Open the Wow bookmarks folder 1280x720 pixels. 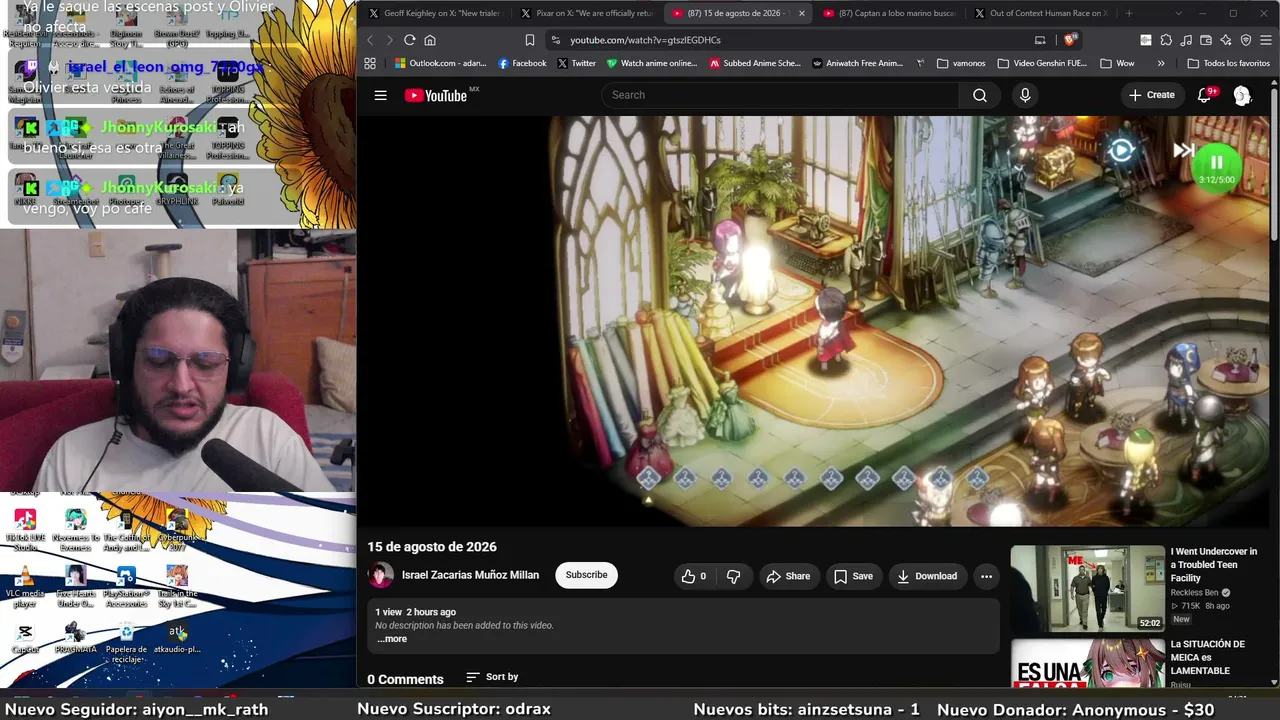pyautogui.click(x=1117, y=63)
